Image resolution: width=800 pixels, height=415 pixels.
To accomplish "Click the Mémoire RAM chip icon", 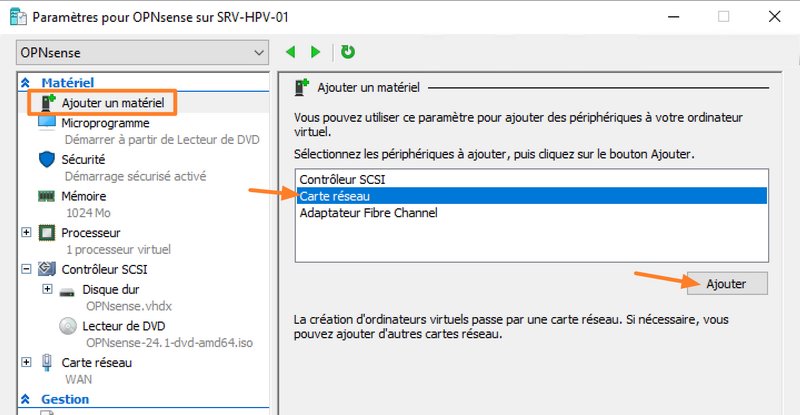I will pos(46,196).
